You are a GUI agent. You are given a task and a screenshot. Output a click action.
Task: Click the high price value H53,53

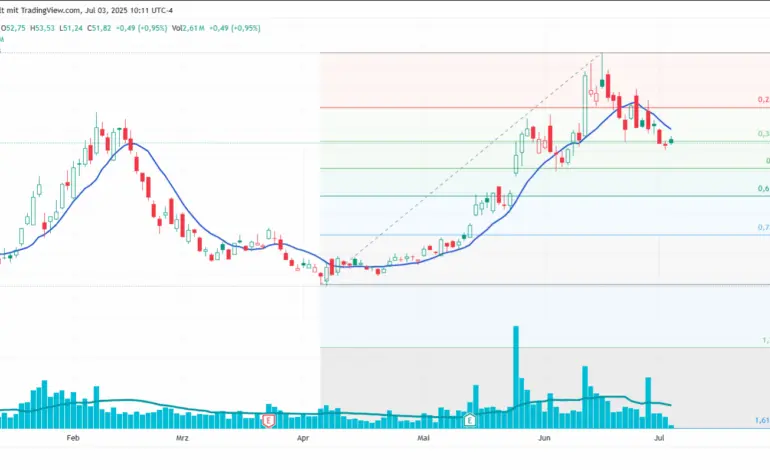pyautogui.click(x=42, y=28)
